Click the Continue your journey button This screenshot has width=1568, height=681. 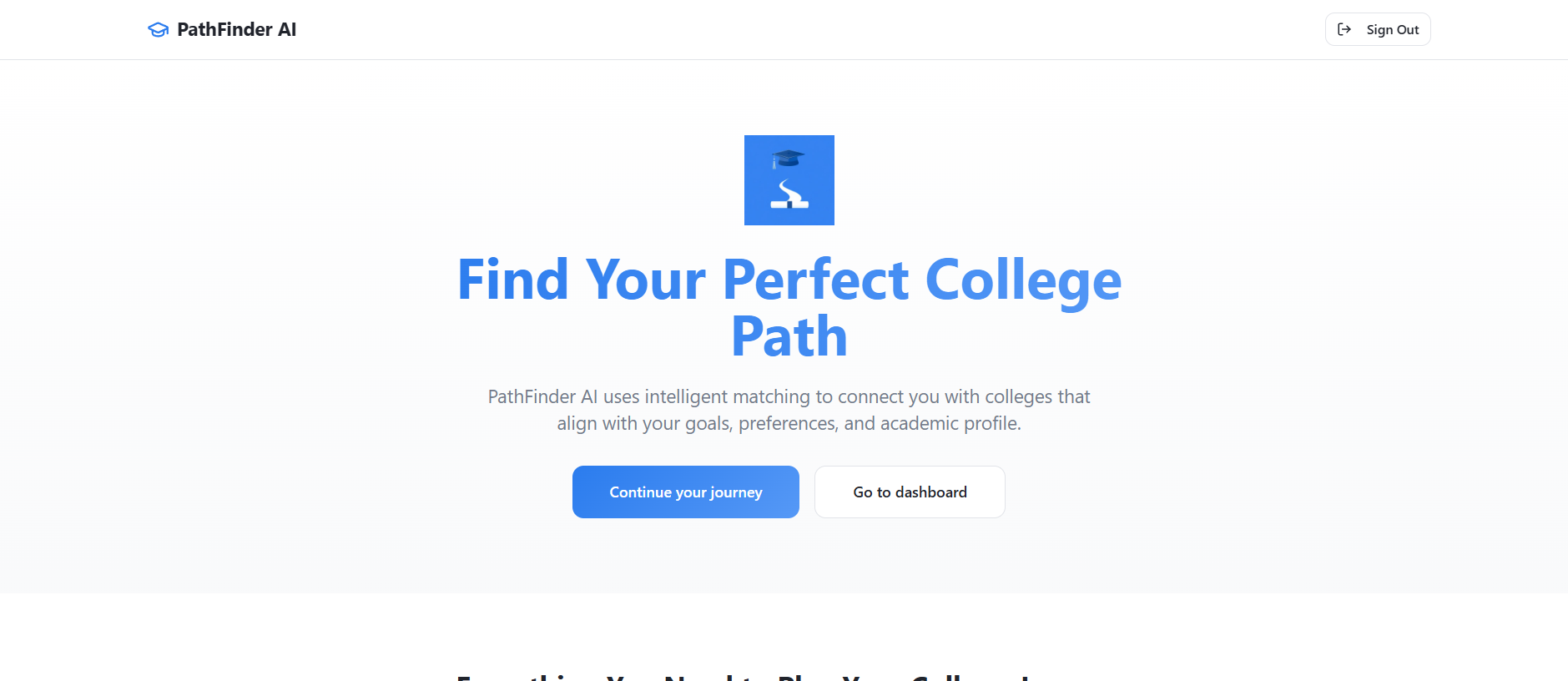pos(686,492)
